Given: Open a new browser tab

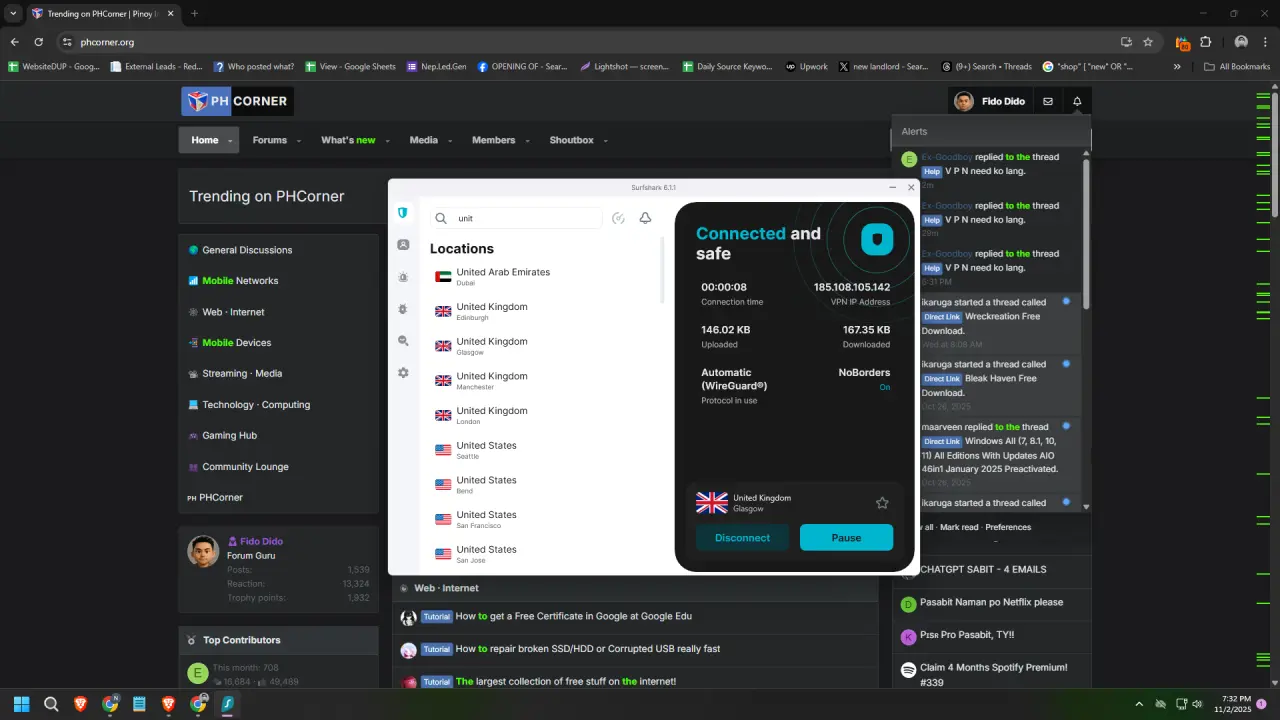Looking at the screenshot, I should pos(194,14).
